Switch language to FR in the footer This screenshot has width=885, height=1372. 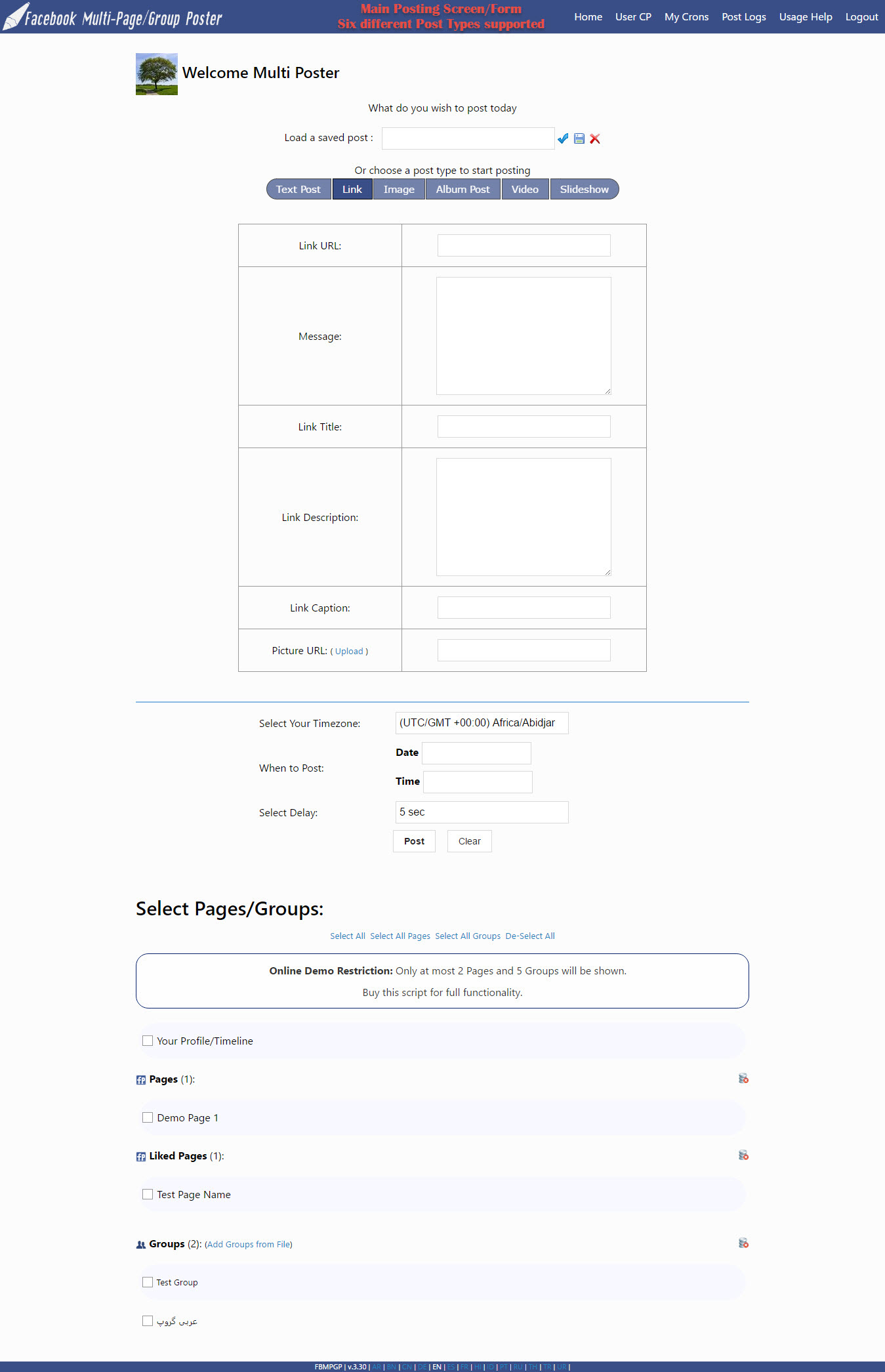click(464, 1367)
